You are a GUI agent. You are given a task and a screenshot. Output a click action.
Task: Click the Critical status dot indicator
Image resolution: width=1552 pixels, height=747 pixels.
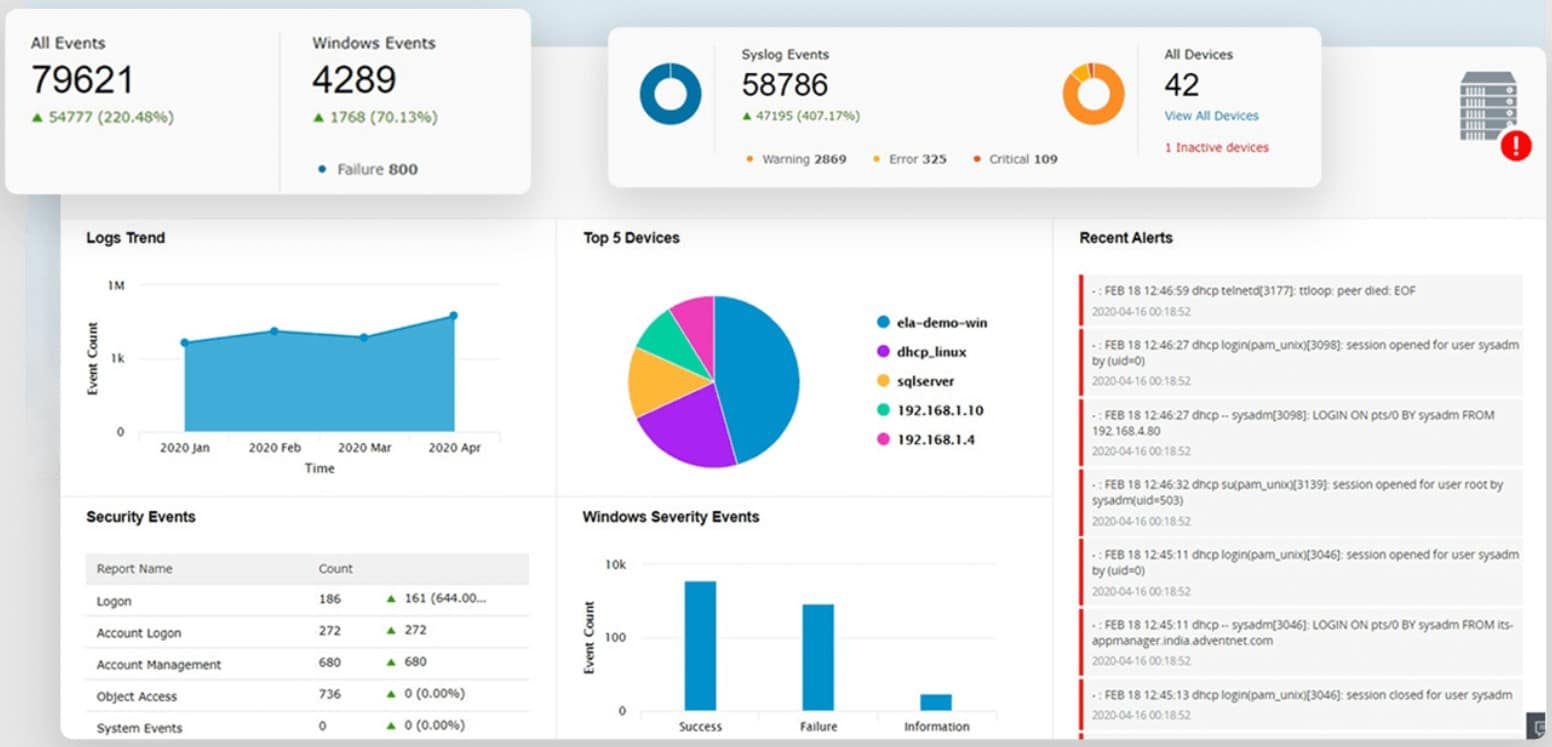(976, 158)
